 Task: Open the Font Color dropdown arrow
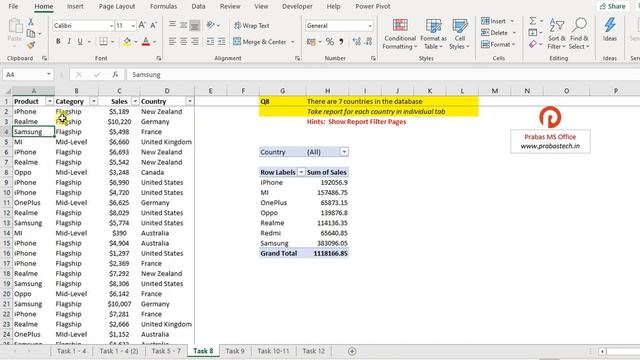coord(155,42)
